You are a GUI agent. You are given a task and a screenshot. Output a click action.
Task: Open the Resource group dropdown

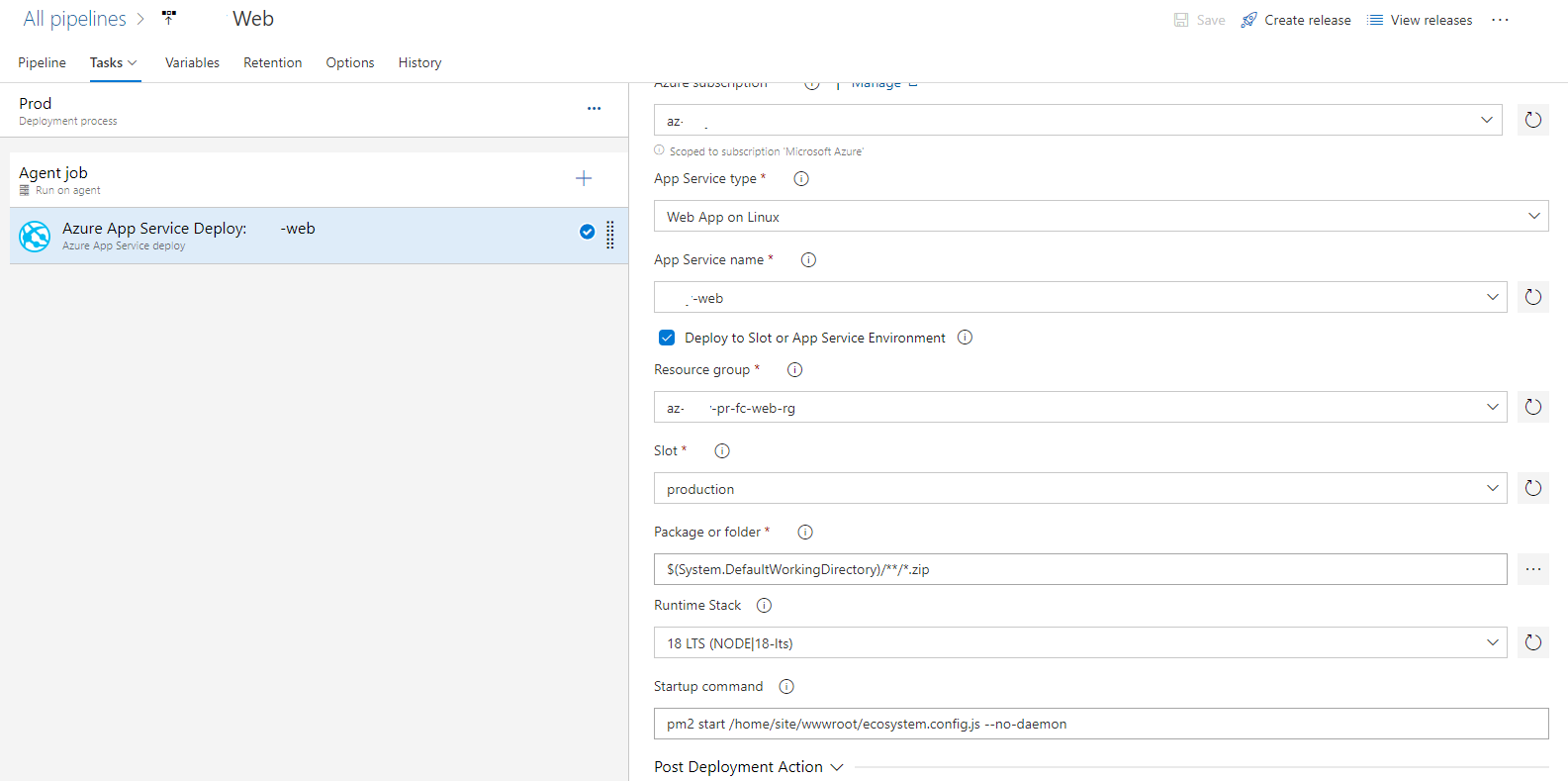(1080, 407)
